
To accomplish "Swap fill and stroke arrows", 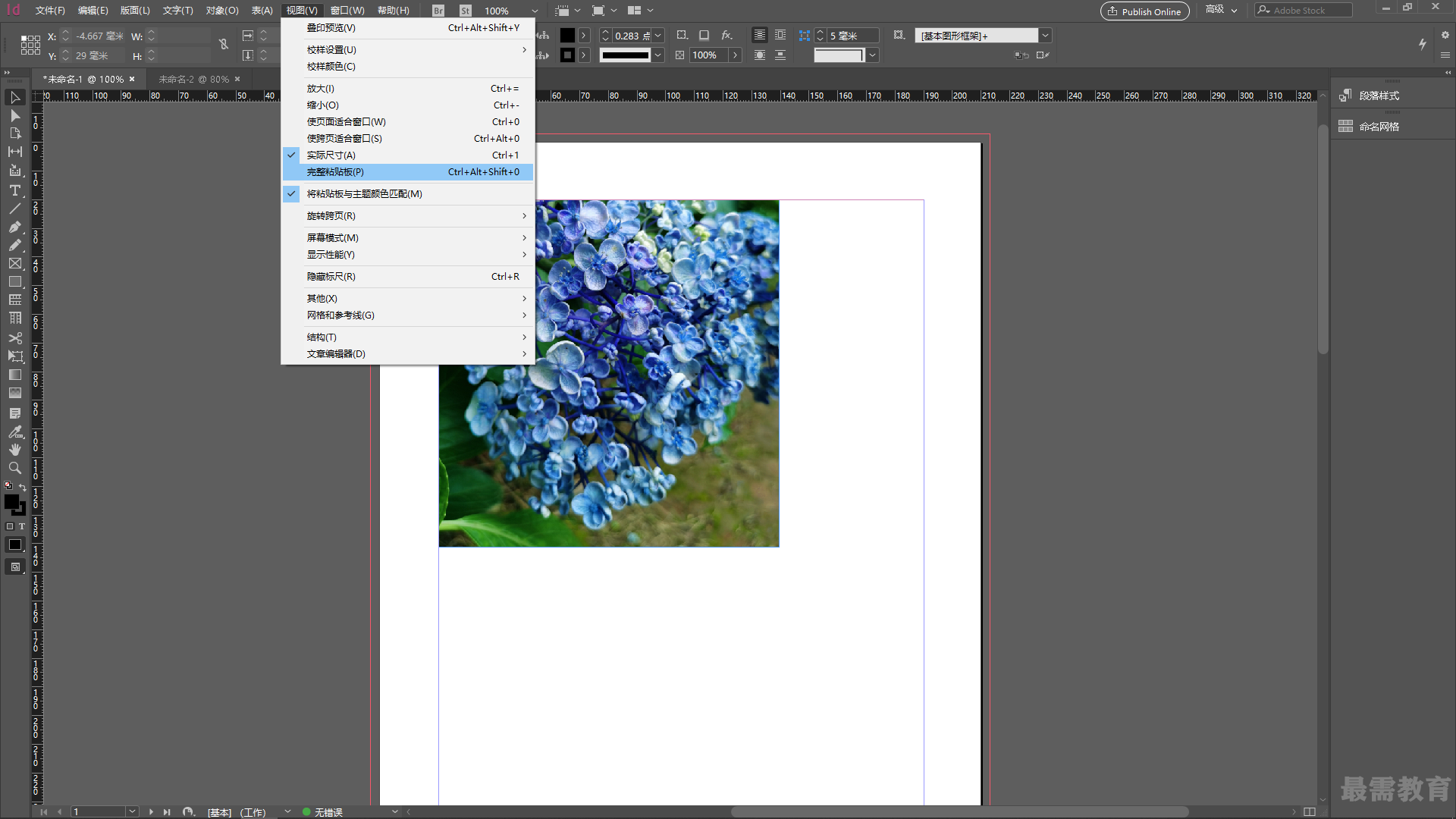I will 23,487.
